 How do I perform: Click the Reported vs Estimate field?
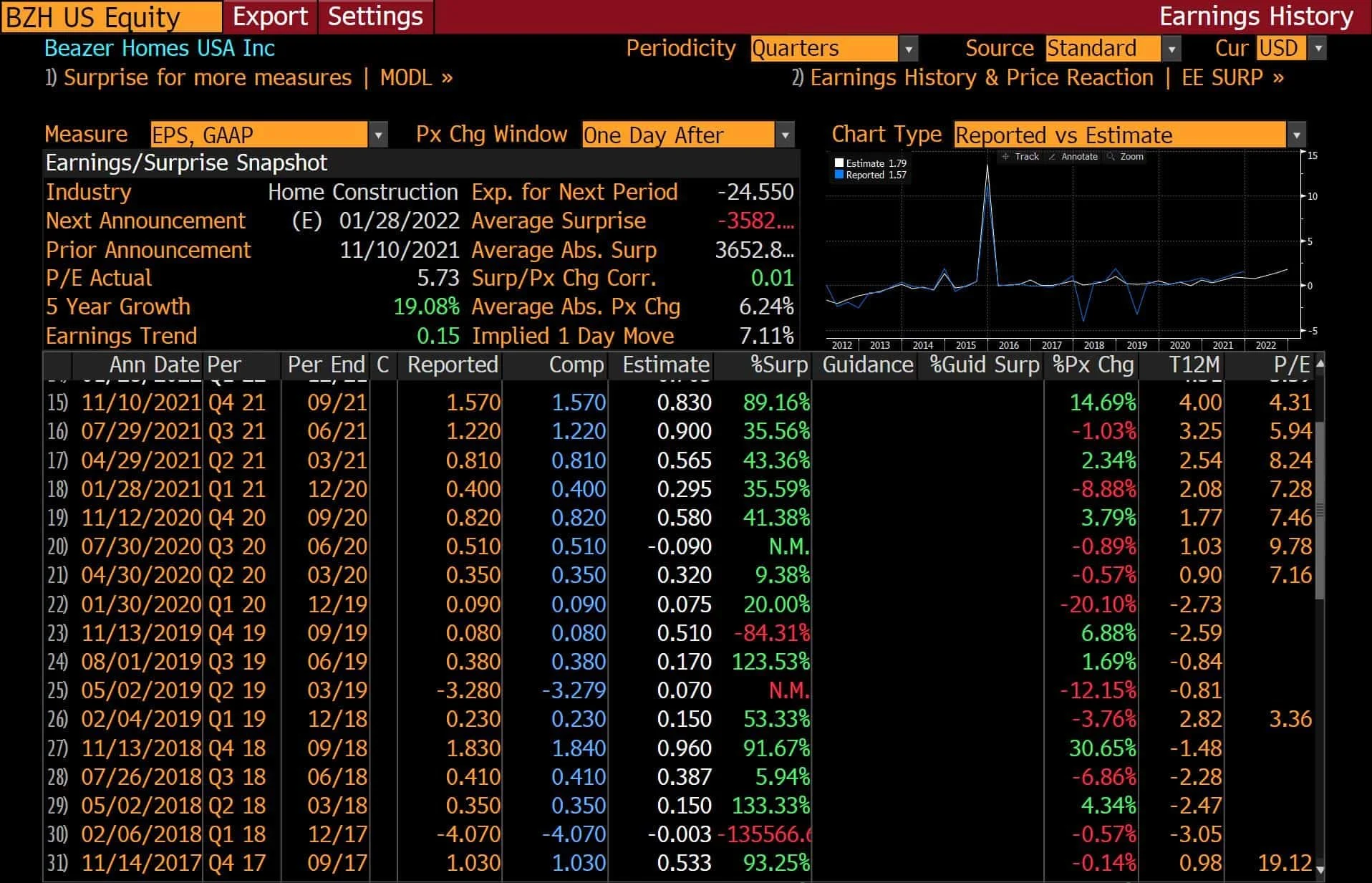click(x=1120, y=135)
